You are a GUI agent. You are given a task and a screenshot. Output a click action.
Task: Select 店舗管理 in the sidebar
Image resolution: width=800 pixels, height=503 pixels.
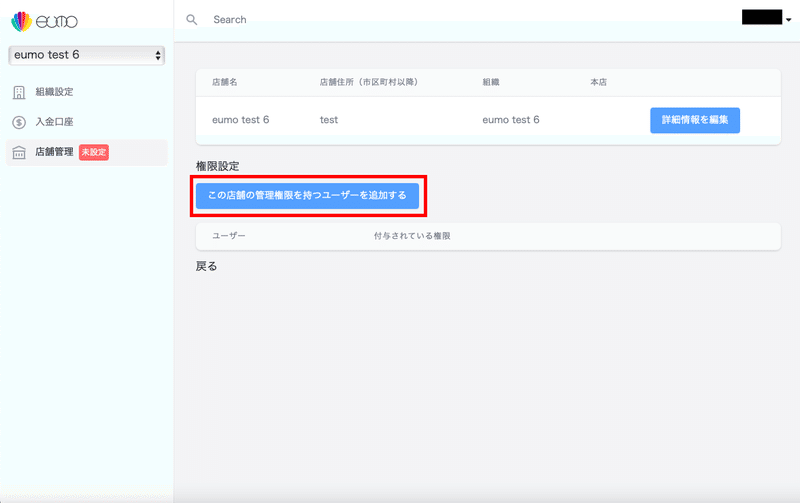click(86, 152)
